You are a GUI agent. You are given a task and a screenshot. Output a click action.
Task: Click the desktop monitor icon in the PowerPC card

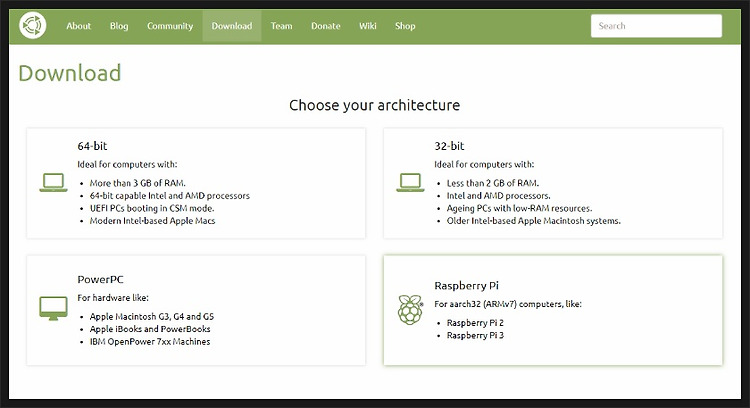(x=53, y=309)
